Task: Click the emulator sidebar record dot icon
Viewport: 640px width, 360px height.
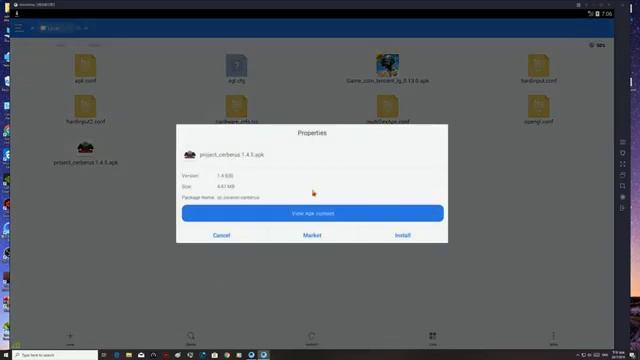Action: [622, 197]
